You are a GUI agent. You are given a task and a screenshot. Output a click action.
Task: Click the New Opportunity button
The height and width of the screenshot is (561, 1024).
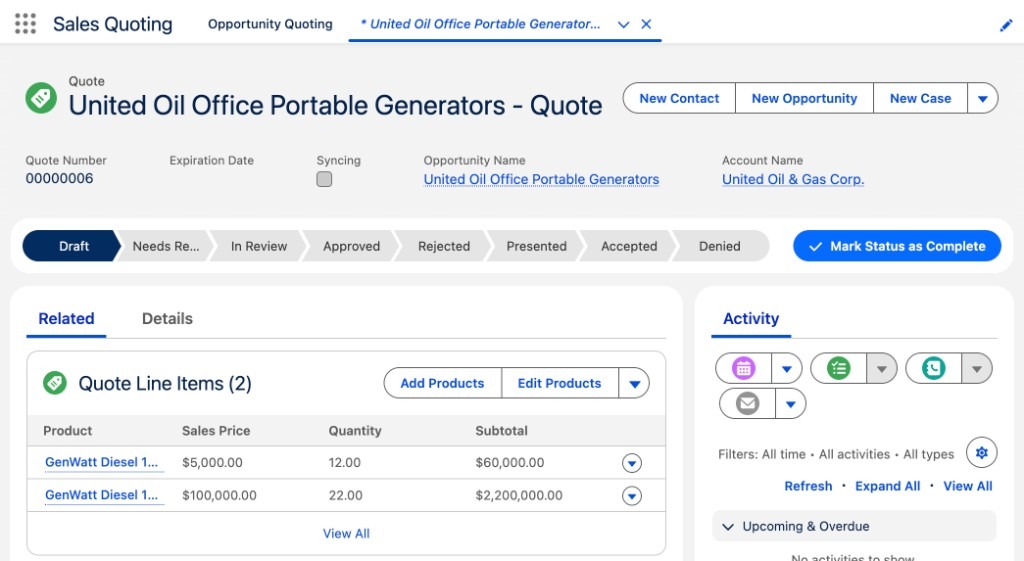[x=804, y=99]
